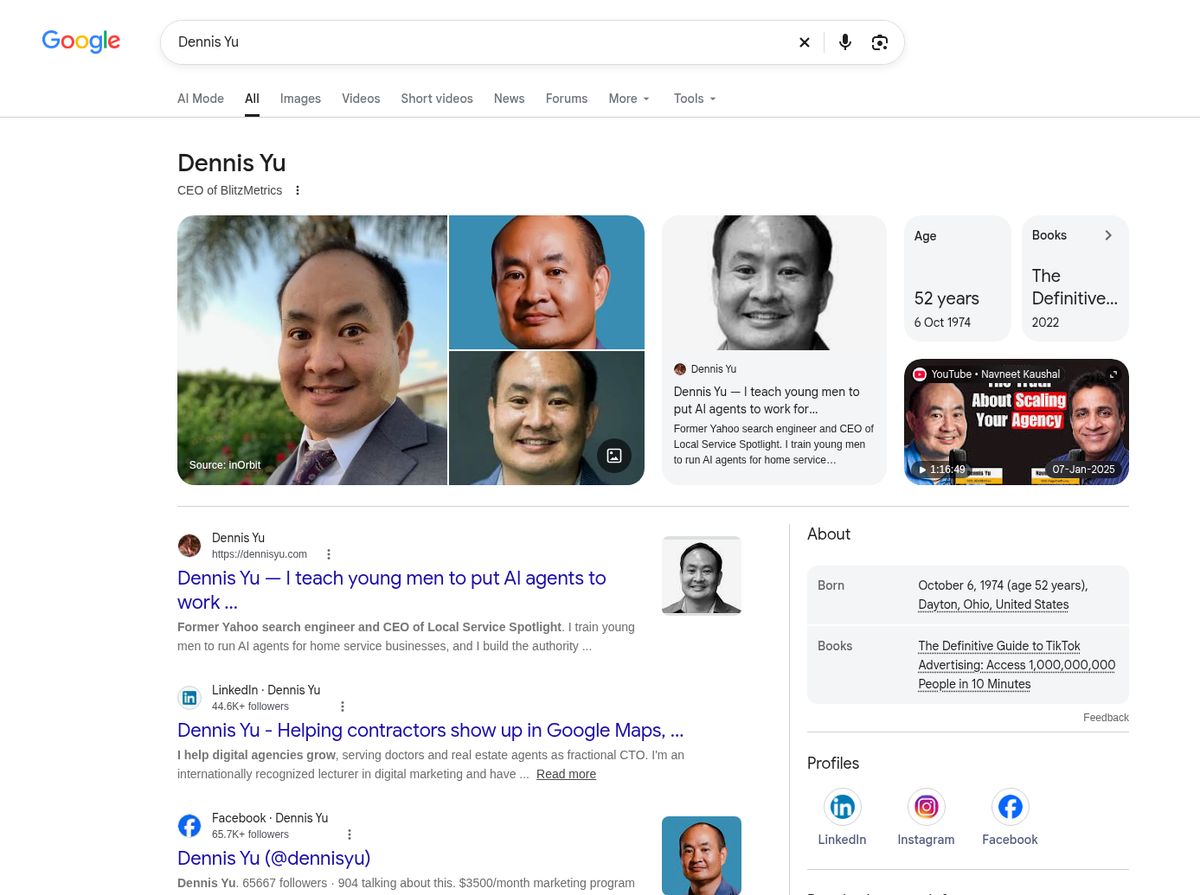Click 'The Definitive...' book title in card
1200x895 pixels.
[1075, 287]
